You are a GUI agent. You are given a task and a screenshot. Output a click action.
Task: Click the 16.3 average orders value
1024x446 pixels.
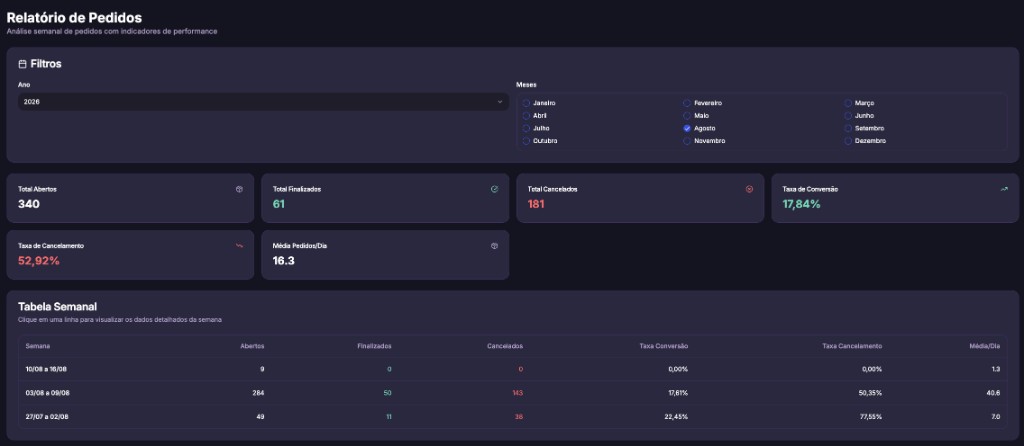click(283, 261)
